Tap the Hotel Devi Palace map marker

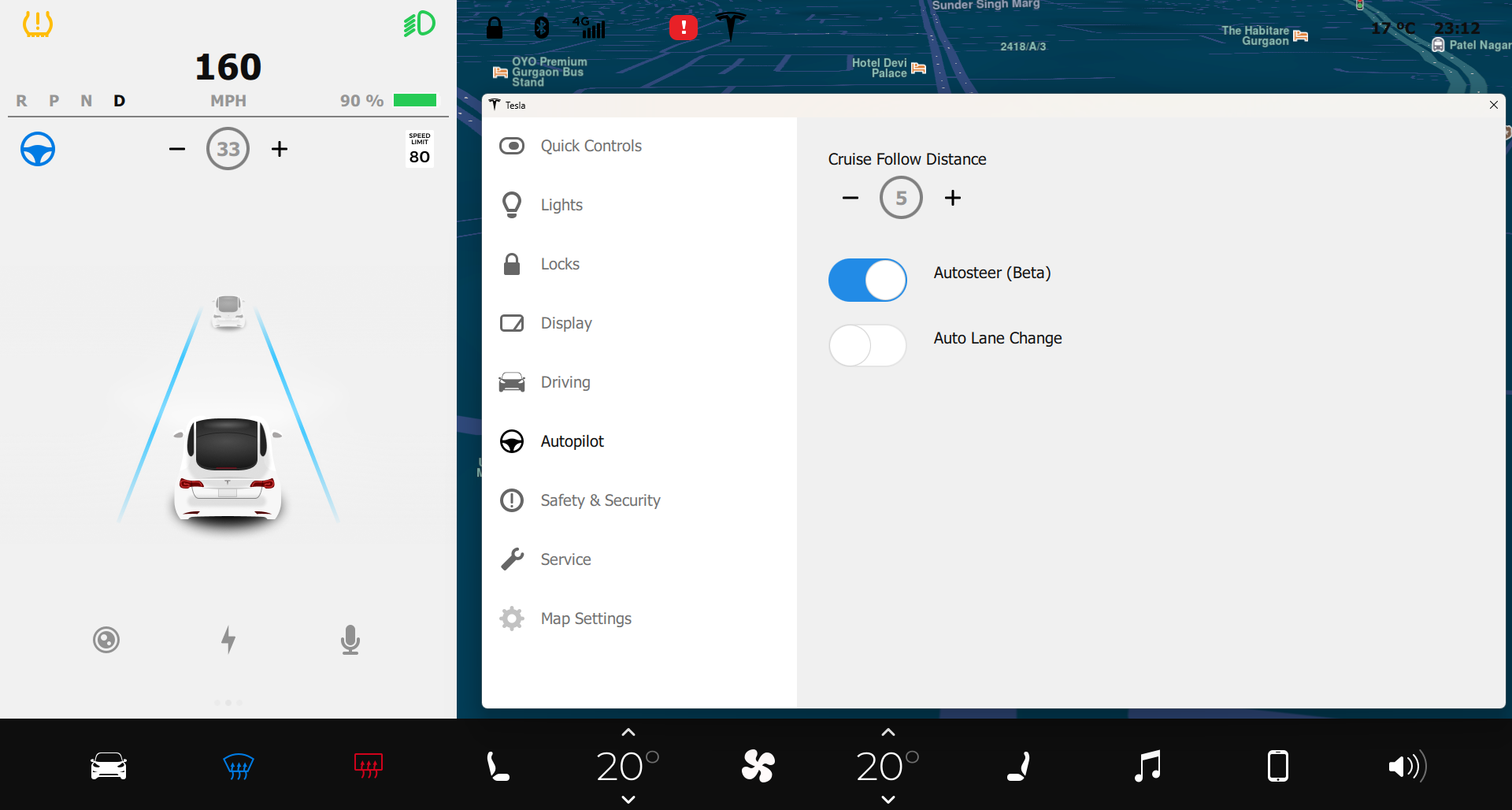click(x=888, y=68)
